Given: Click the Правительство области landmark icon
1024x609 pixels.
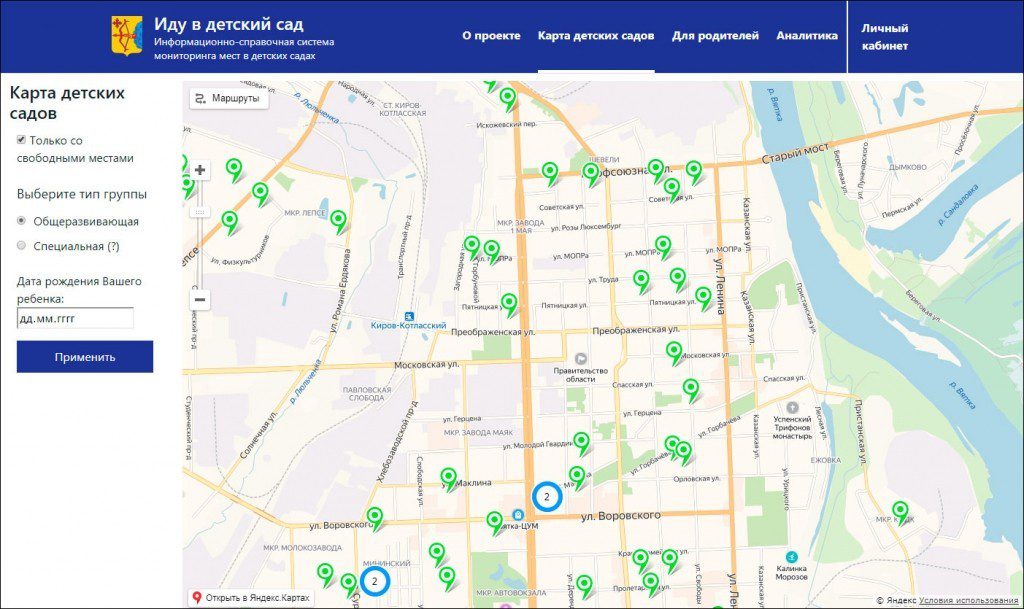Looking at the screenshot, I should (x=580, y=358).
